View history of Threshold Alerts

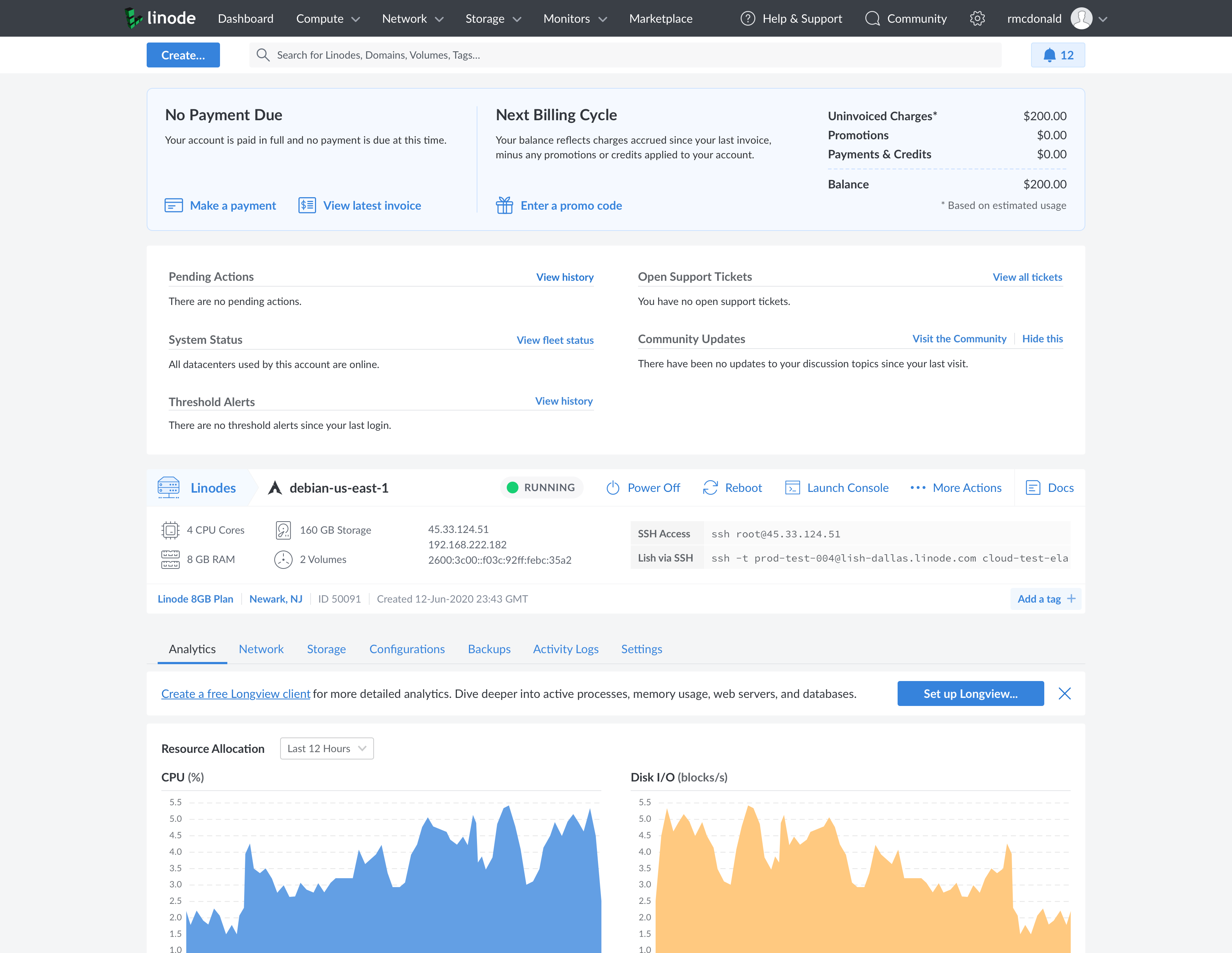564,401
